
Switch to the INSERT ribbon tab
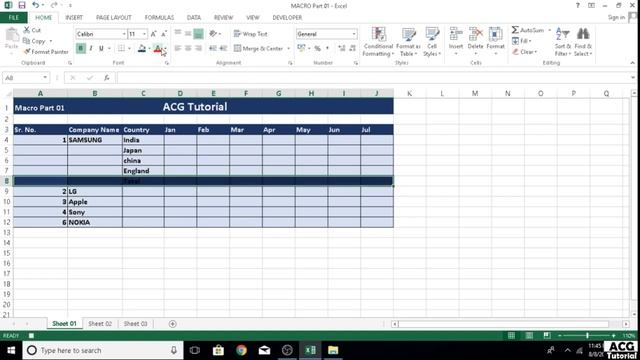74,18
